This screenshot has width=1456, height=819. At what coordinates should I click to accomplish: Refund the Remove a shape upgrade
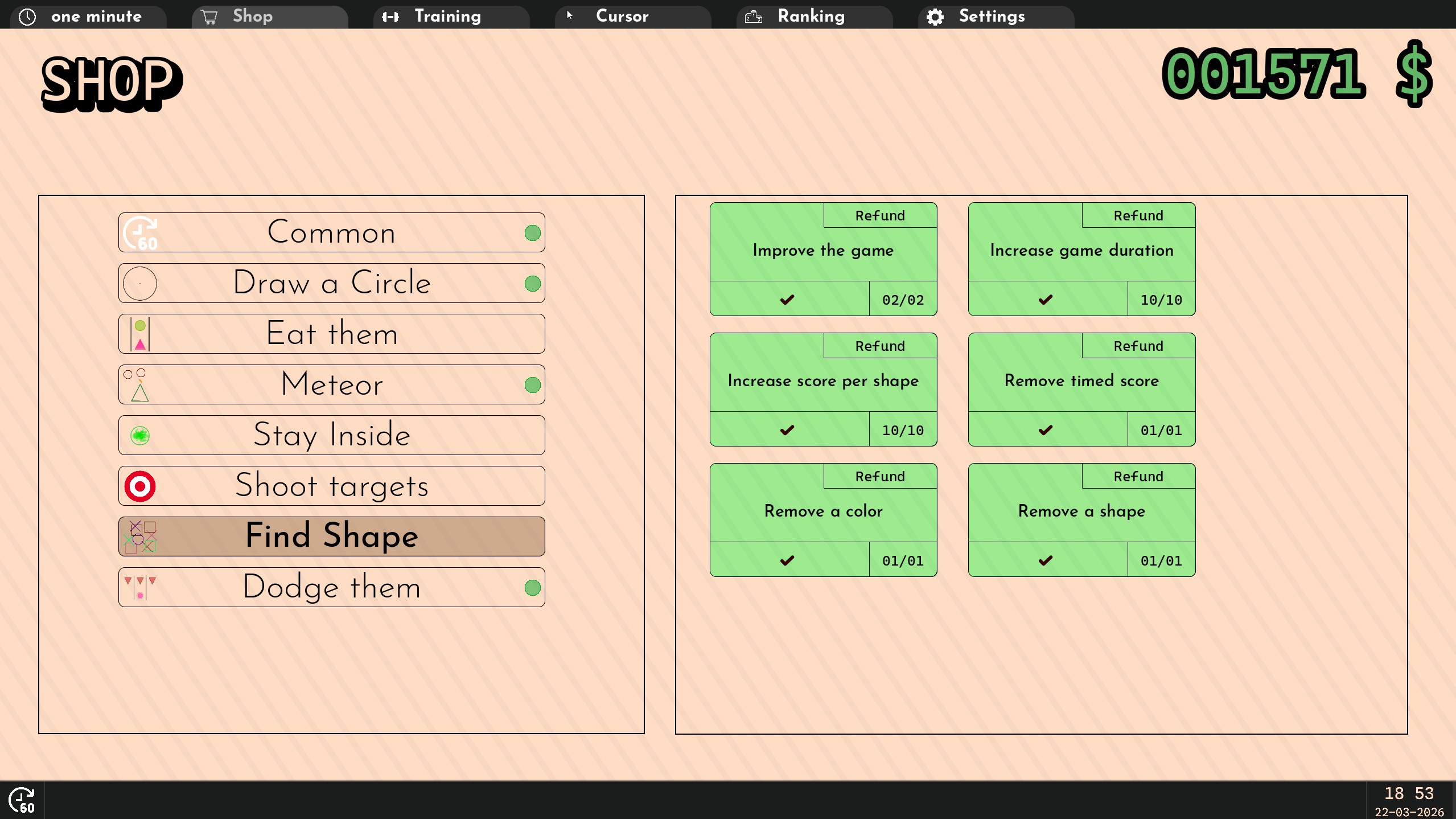(x=1138, y=477)
